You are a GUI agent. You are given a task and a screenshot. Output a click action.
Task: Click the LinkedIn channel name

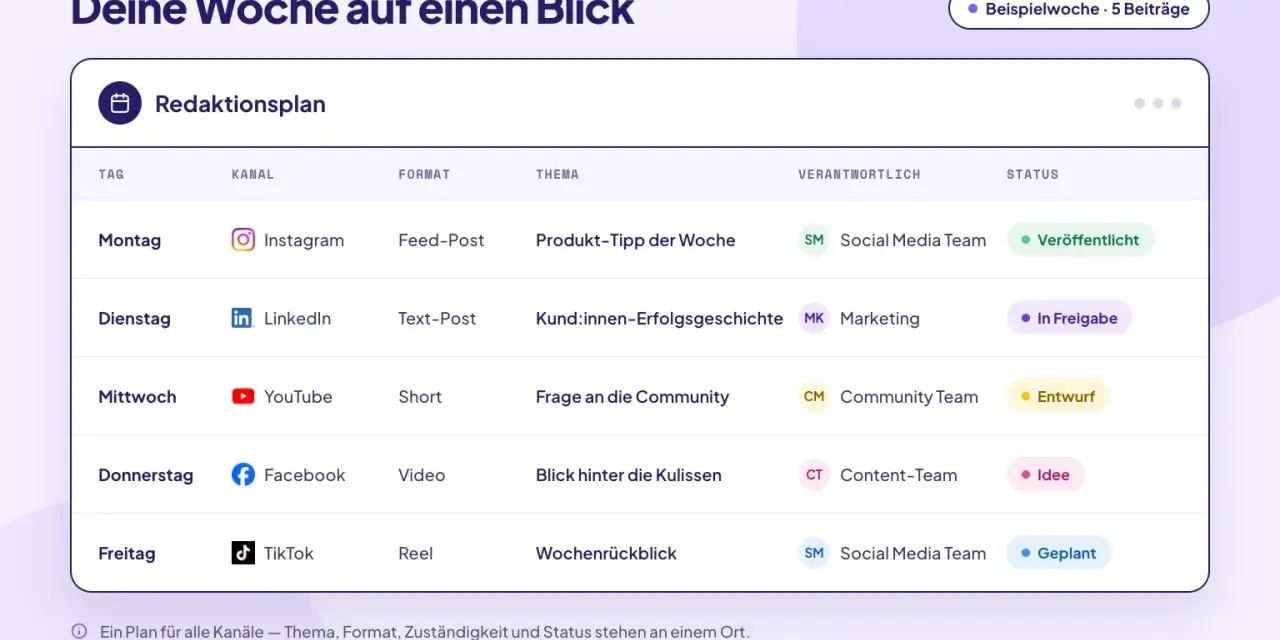[297, 318]
